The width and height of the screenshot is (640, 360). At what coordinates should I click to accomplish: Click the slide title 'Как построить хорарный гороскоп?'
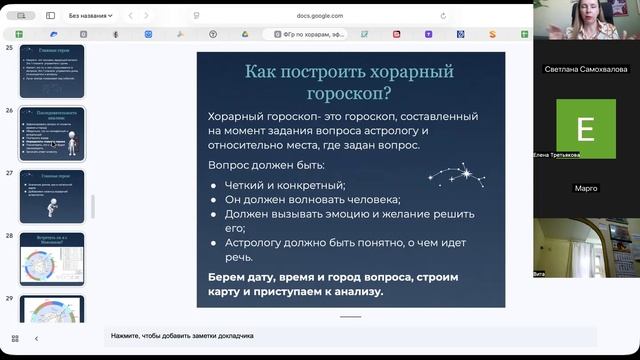pyautogui.click(x=349, y=82)
